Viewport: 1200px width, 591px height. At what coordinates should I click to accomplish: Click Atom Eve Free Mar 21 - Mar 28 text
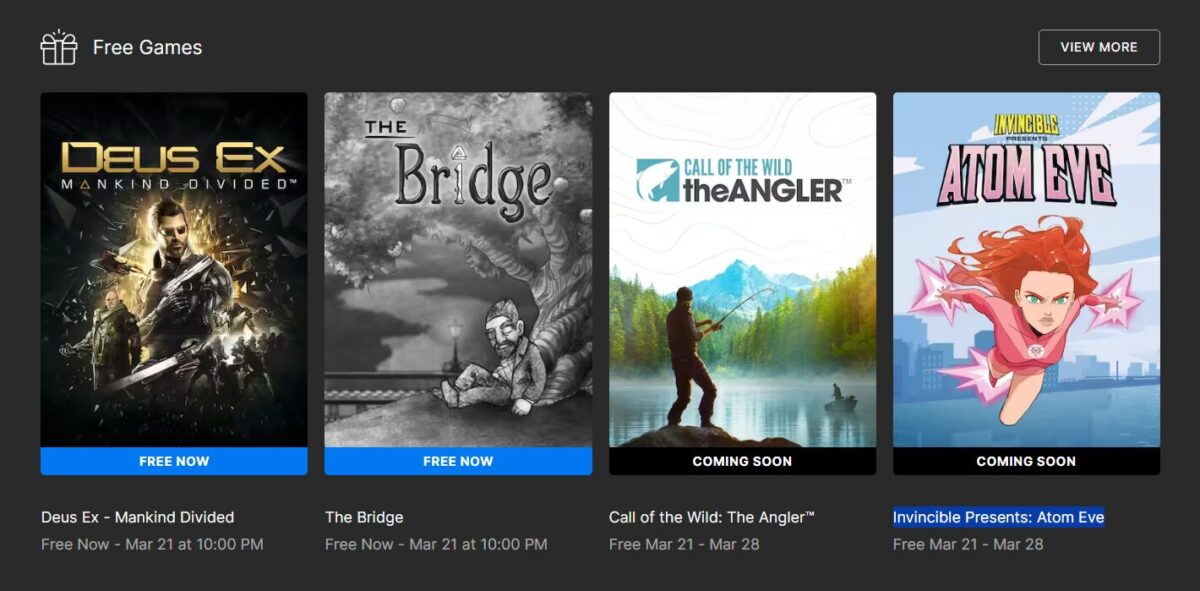coord(968,545)
